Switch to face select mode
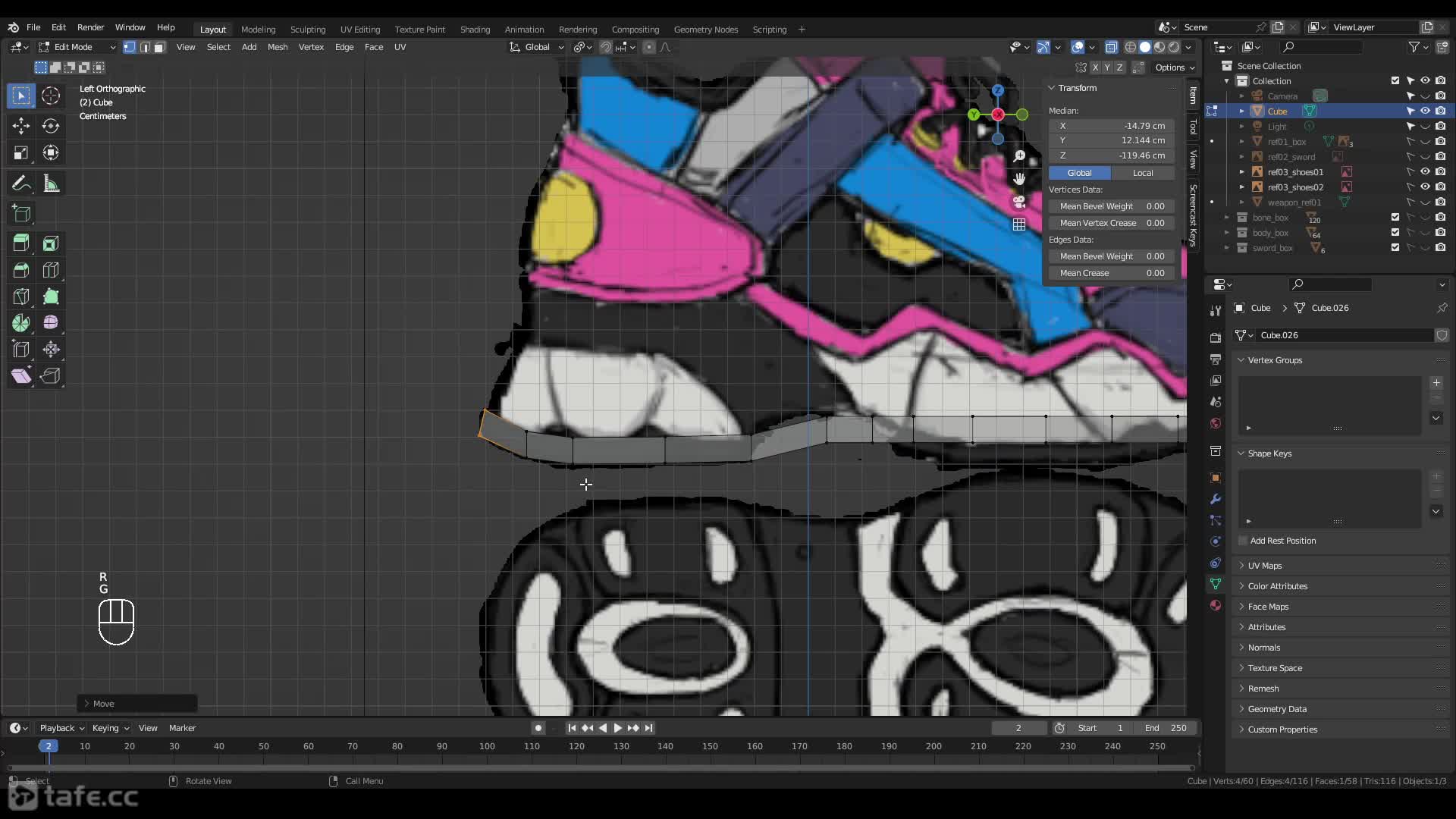 (159, 47)
